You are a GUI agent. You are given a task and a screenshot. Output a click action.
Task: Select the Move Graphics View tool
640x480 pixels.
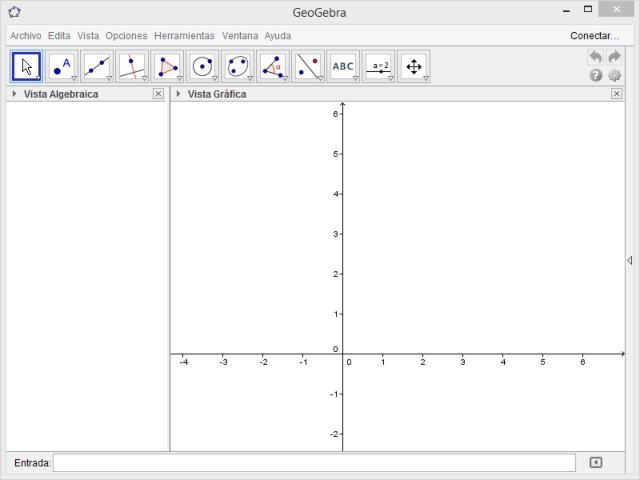click(413, 67)
